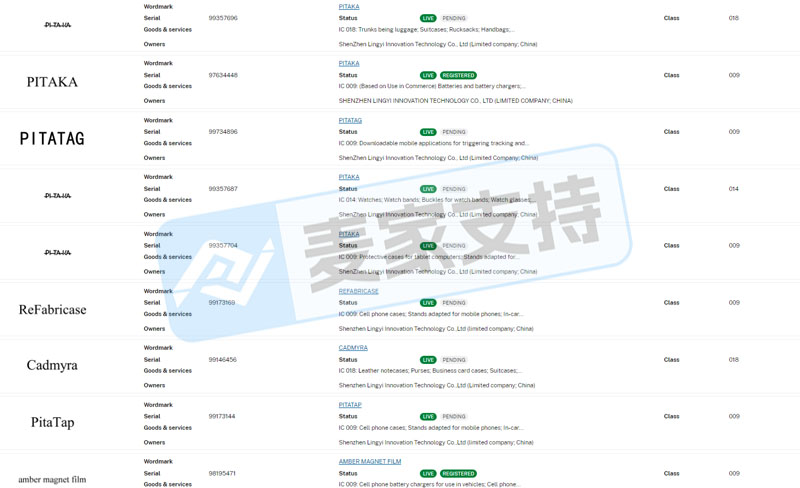Click class value 014 in the watches row
The height and width of the screenshot is (488, 800).
[x=734, y=189]
